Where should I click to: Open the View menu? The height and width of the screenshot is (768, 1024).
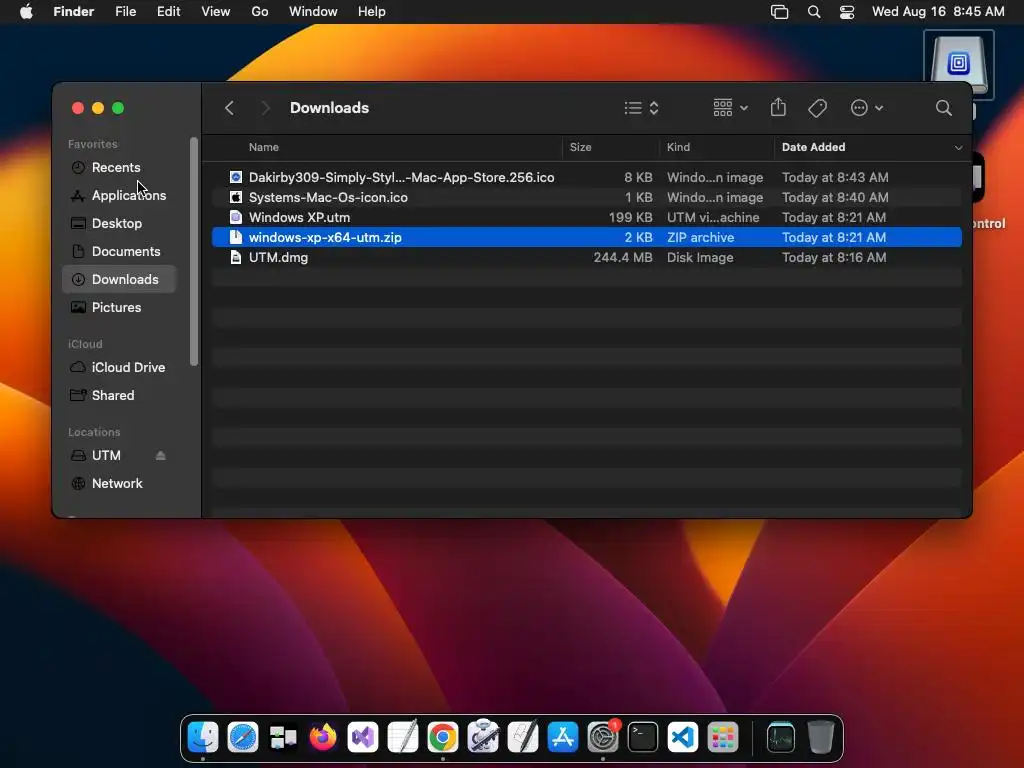pyautogui.click(x=216, y=12)
